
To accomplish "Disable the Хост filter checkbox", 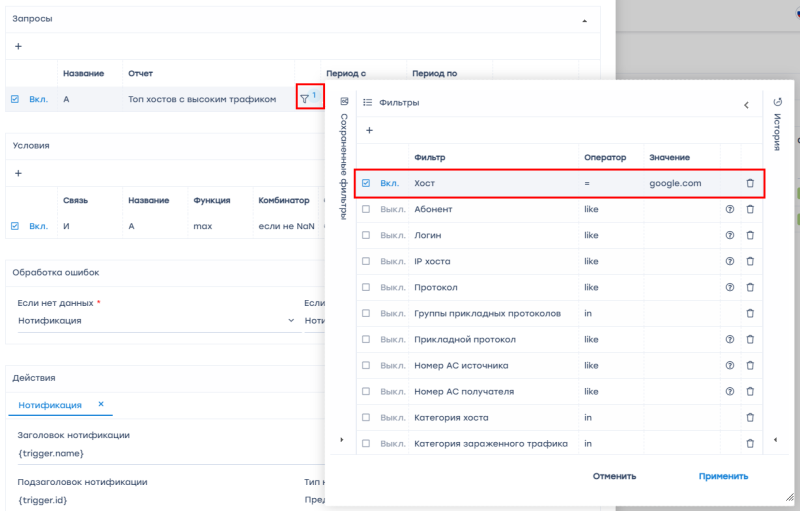I will (366, 184).
